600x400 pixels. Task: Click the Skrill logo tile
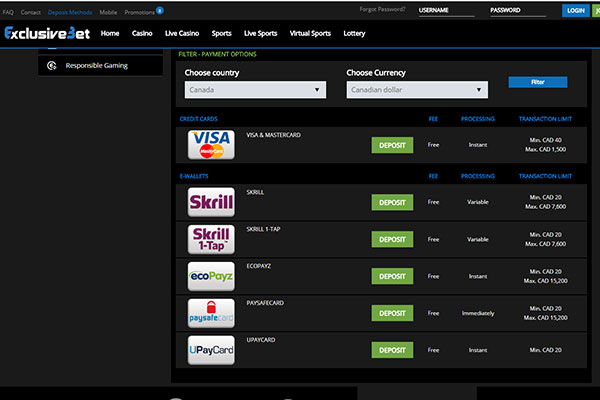coord(211,202)
